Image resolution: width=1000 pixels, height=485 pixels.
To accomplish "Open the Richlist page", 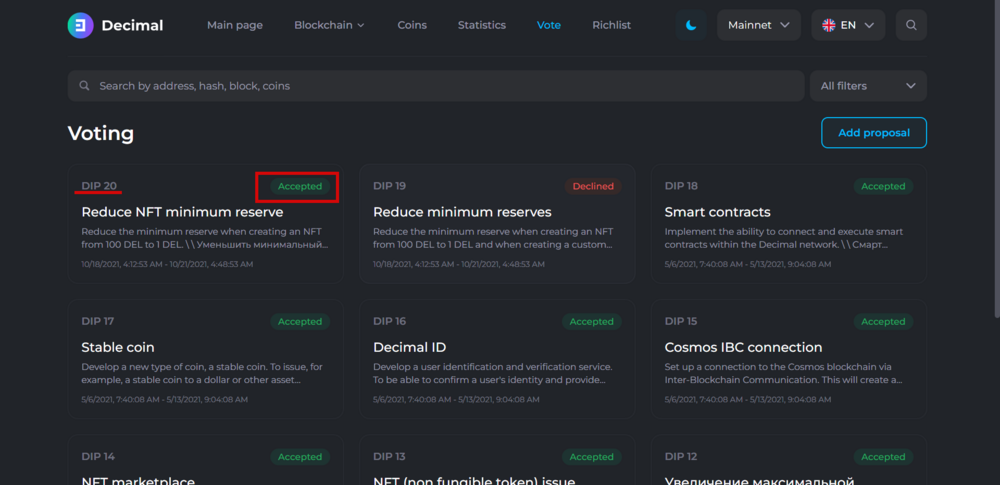I will [612, 26].
